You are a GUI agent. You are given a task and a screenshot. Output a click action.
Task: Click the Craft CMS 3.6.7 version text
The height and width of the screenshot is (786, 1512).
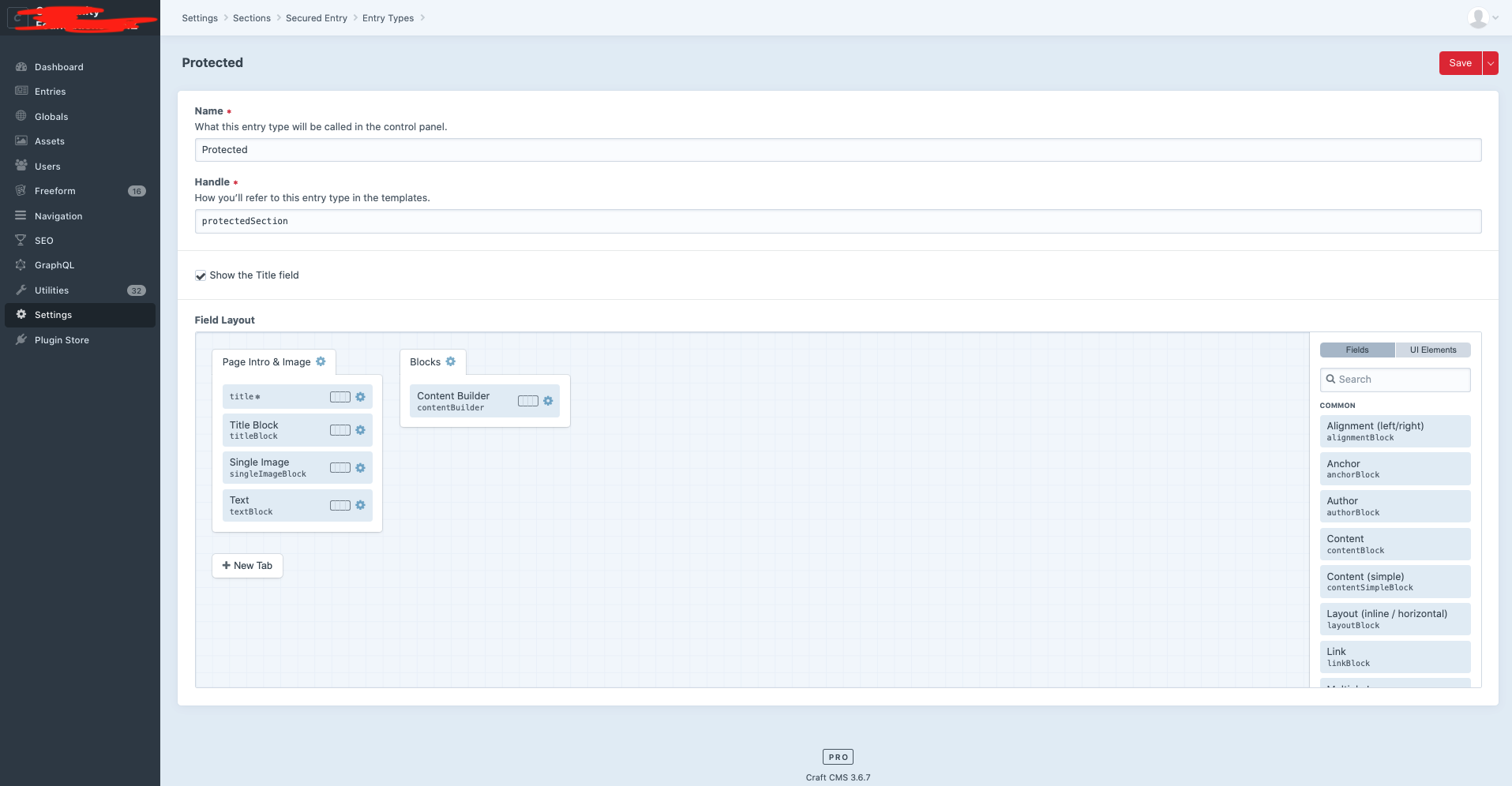click(838, 777)
